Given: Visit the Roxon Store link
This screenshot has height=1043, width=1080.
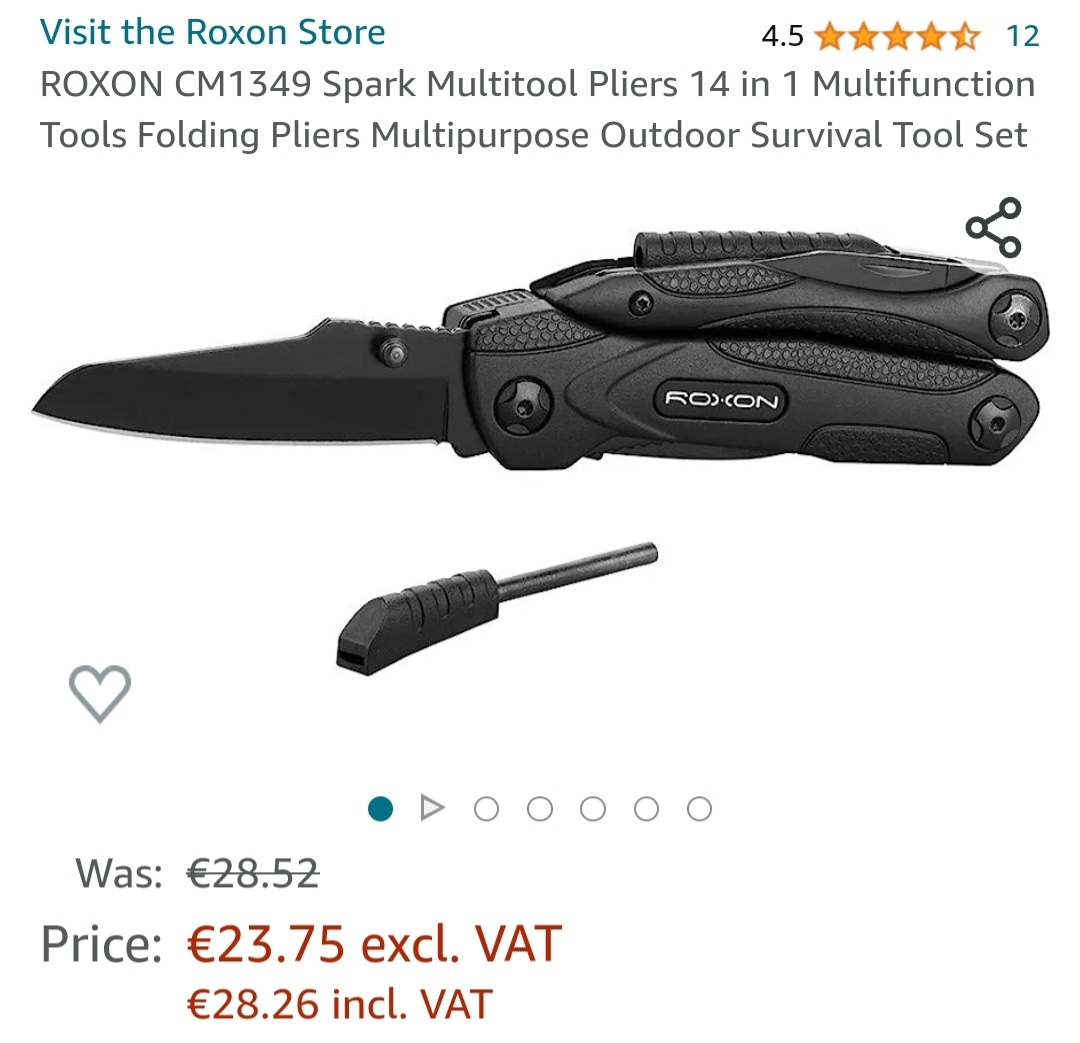Looking at the screenshot, I should (212, 32).
